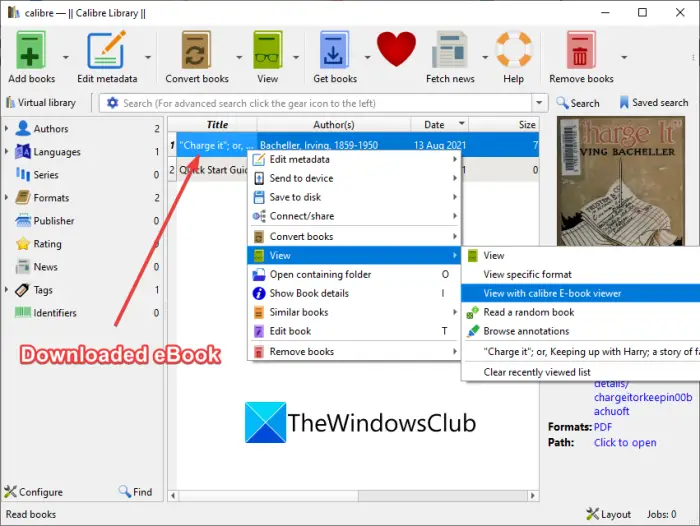Select Show Book details menu entry
Screen dimensions: 700x526
354,293
